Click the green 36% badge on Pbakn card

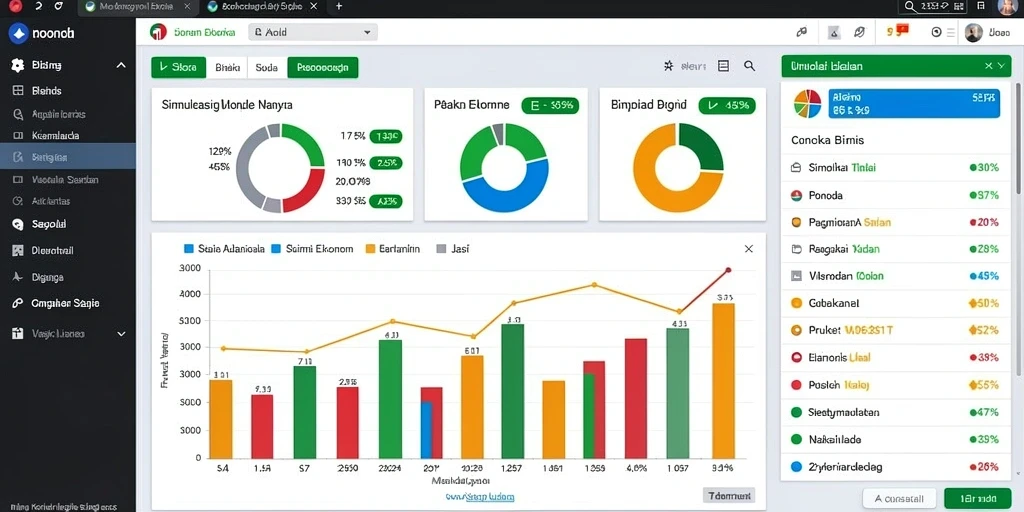[x=550, y=105]
